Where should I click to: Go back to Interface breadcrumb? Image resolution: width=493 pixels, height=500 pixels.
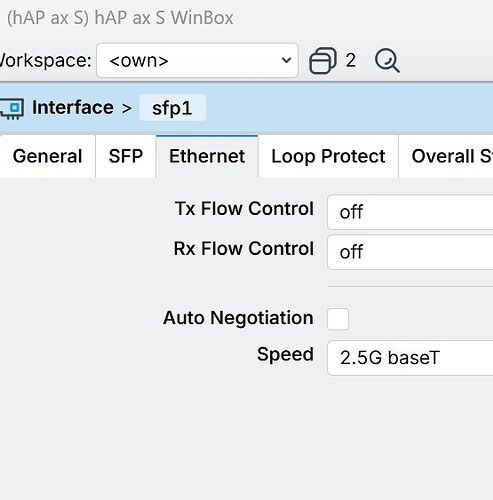click(x=73, y=108)
